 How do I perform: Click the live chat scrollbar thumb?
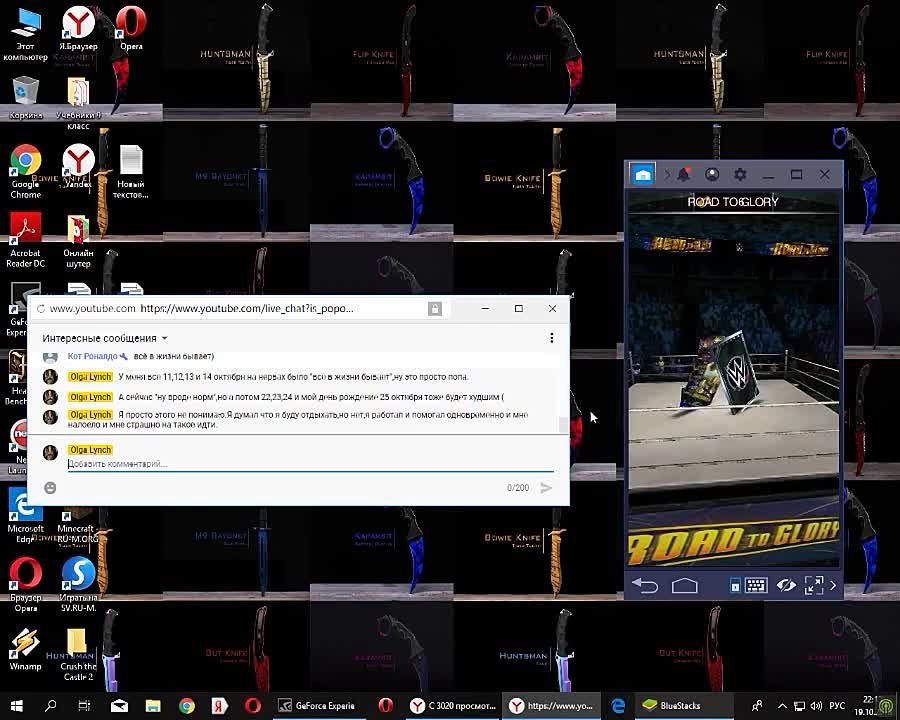tap(562, 424)
